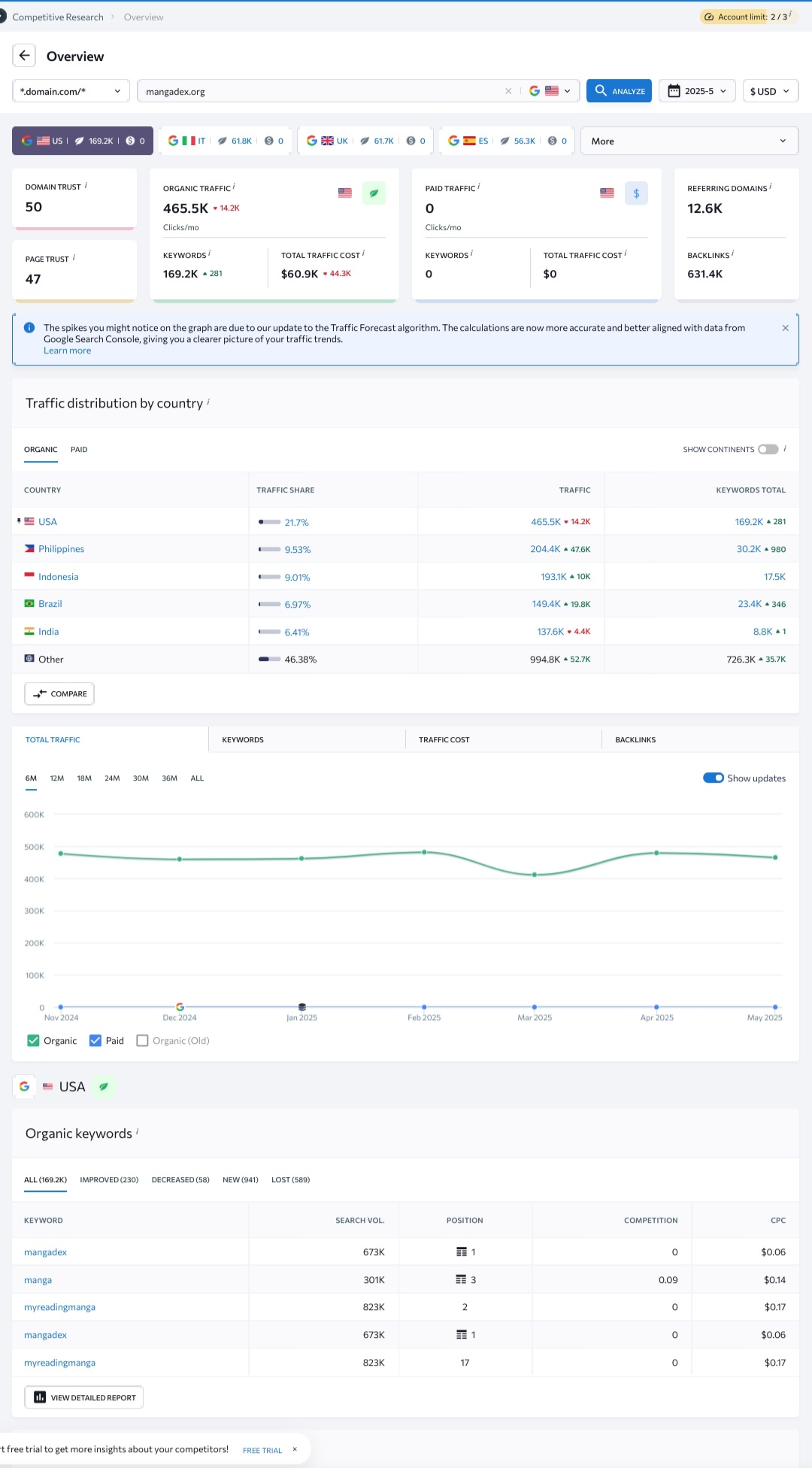Switch to the Backlinks chart tab
812x1468 pixels.
click(x=635, y=740)
